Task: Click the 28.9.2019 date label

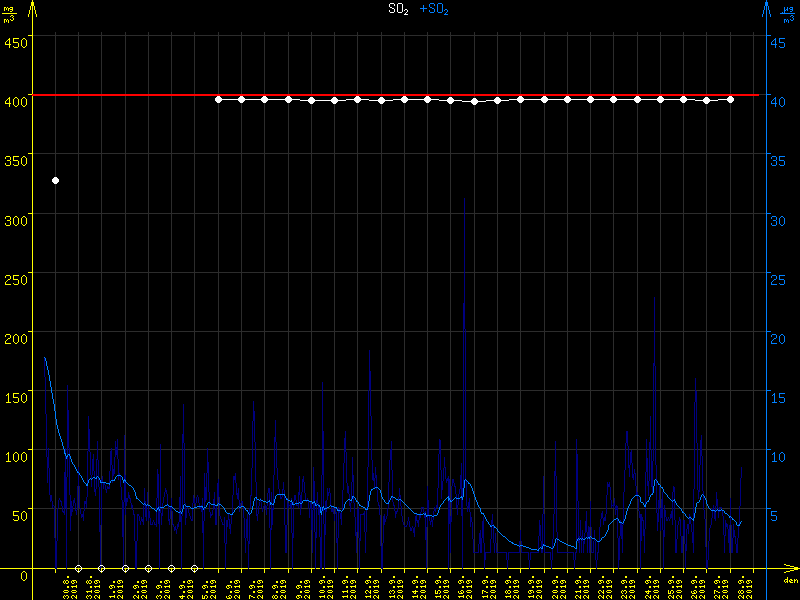Action: pyautogui.click(x=743, y=587)
